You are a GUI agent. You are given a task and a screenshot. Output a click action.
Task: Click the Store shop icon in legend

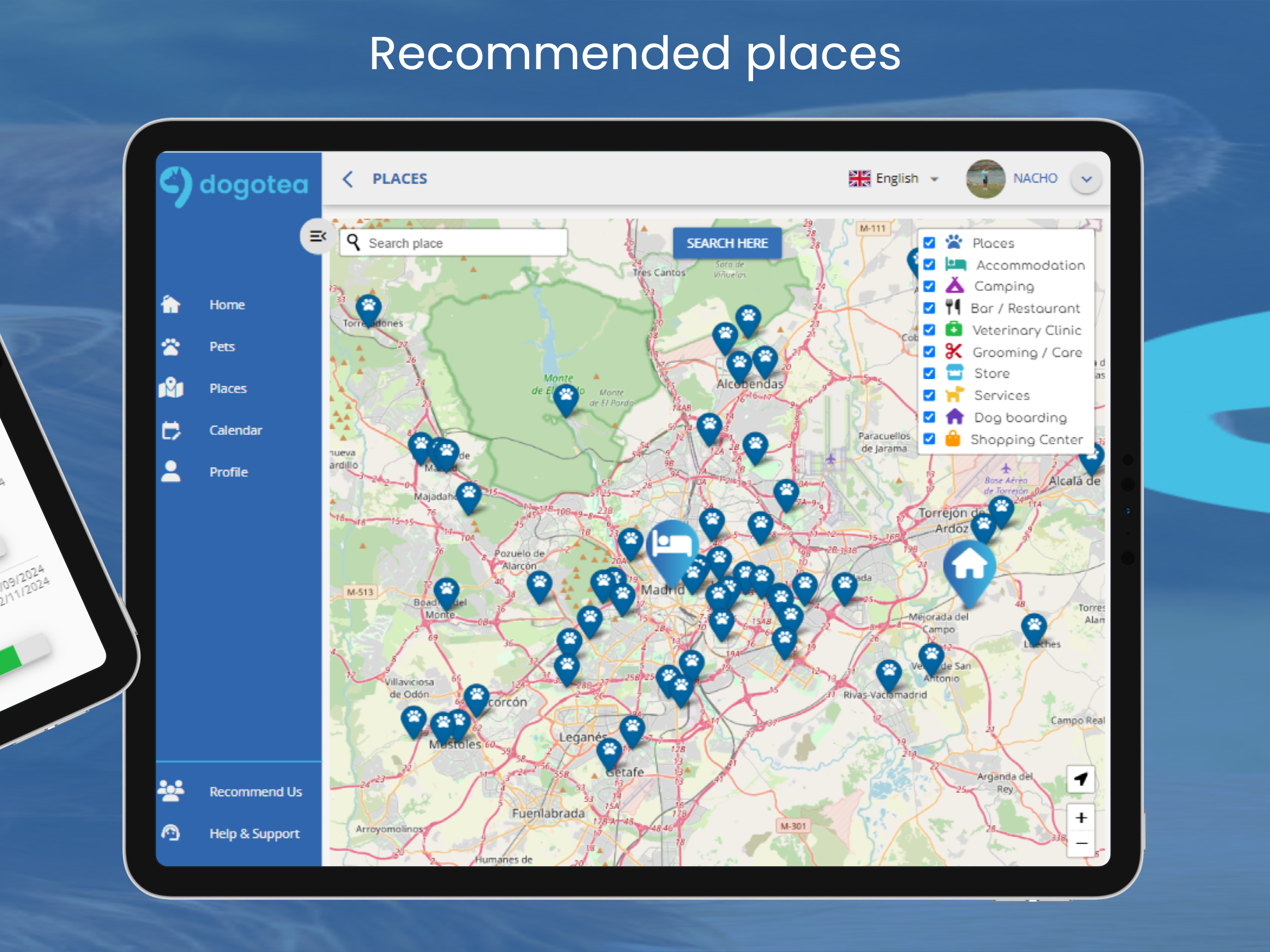(954, 373)
